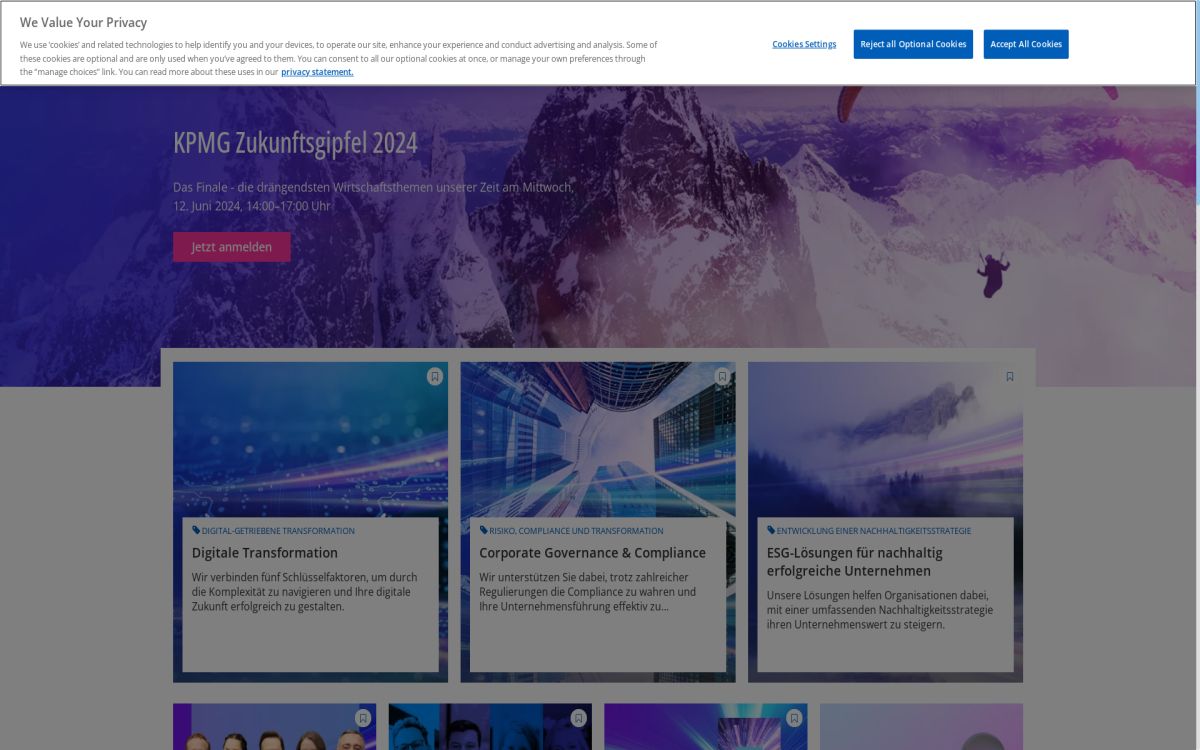Click tag icon beside Entwicklung einer Nachhaltigkeitsstrategie
This screenshot has width=1200, height=750.
point(771,531)
